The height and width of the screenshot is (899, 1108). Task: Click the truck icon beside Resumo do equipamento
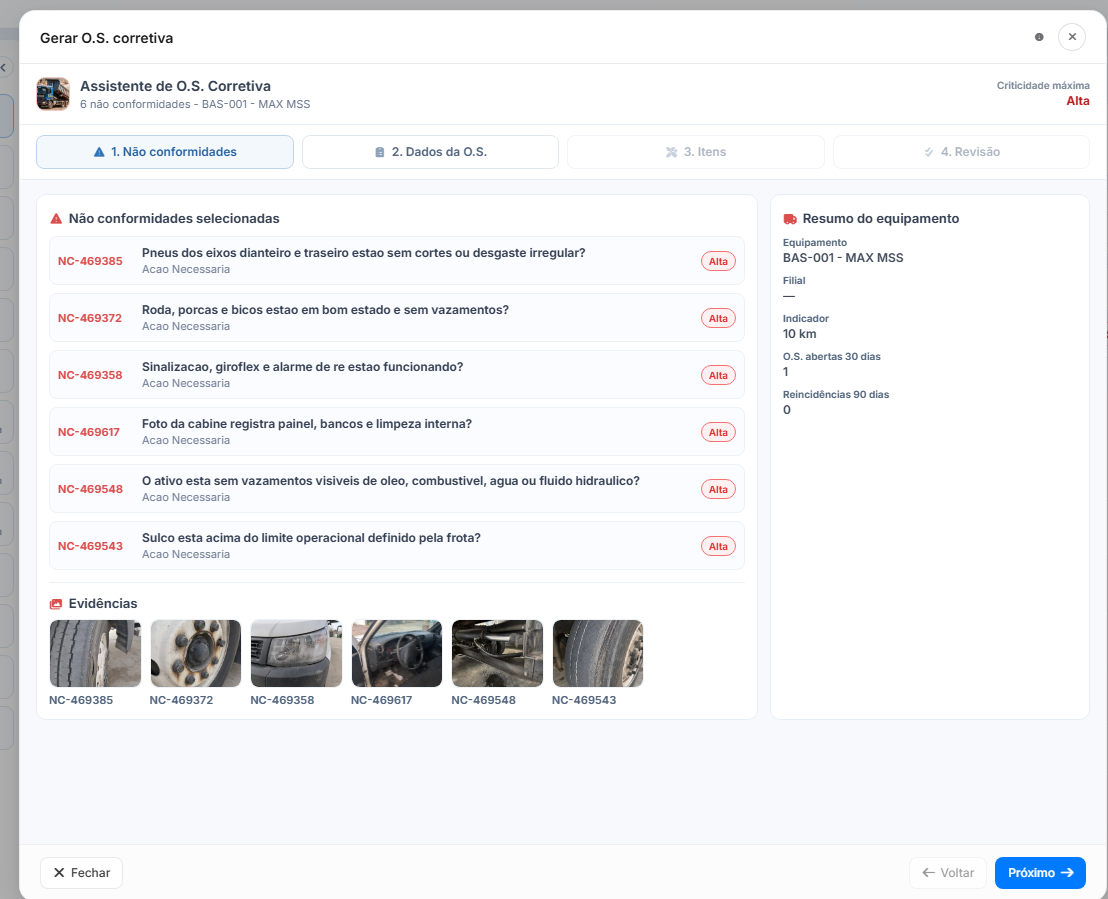pos(790,219)
